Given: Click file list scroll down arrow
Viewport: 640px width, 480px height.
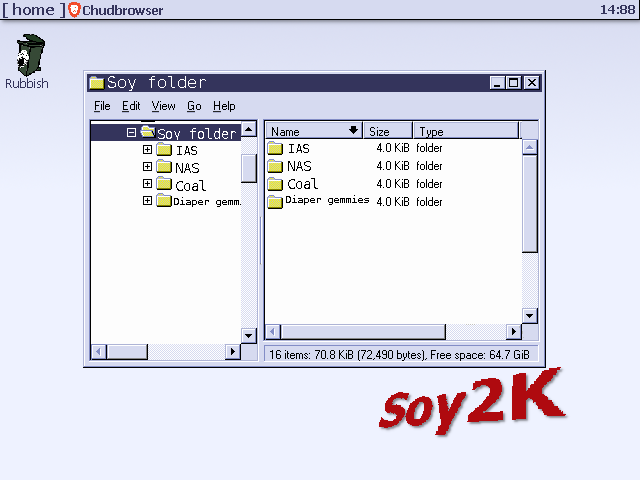Looking at the screenshot, I should click(529, 316).
